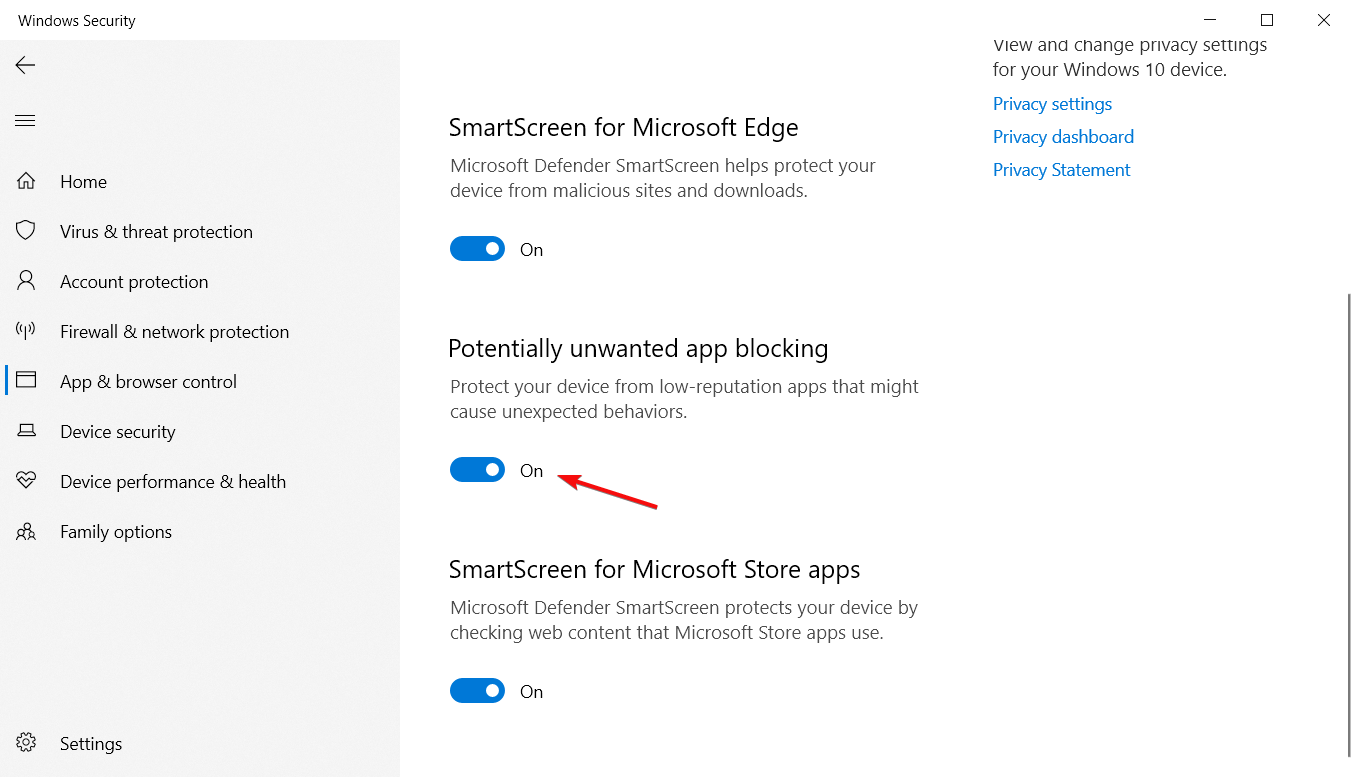Open the hamburger navigation menu
Screen dimensions: 1353x777
pyautogui.click(x=25, y=121)
